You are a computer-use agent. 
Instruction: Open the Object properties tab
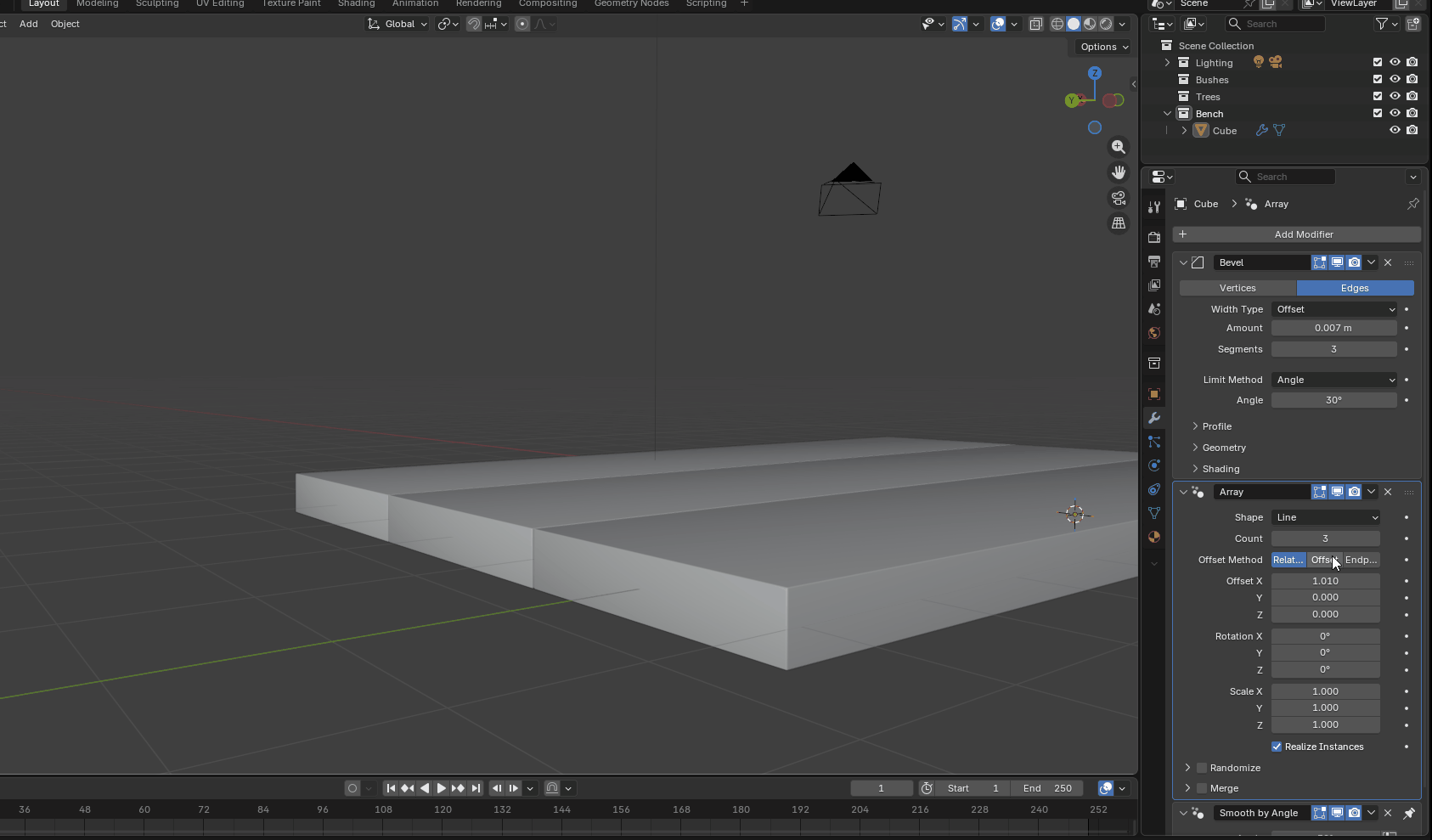pos(1153,394)
